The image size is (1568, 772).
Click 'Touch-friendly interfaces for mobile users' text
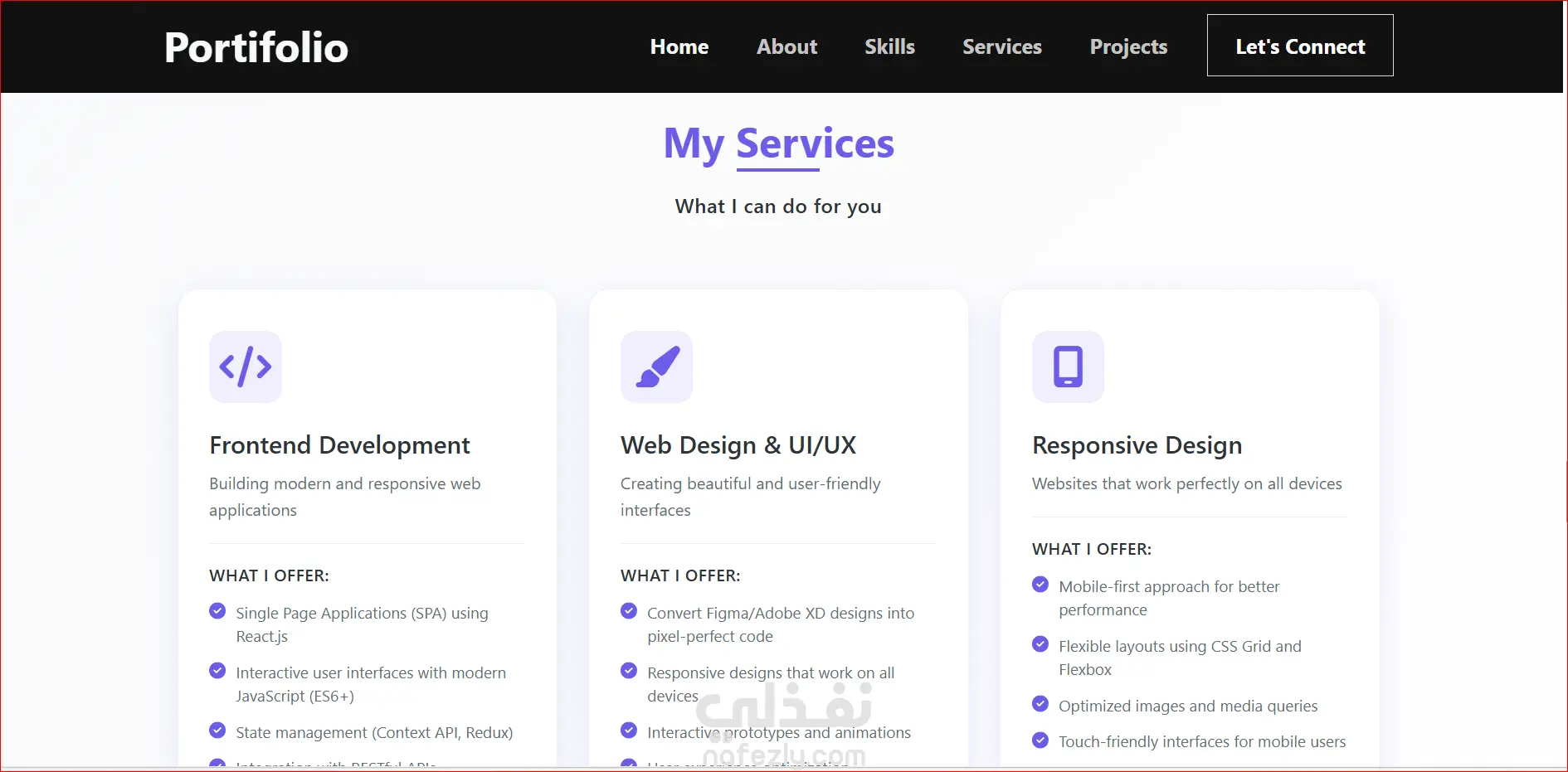click(1202, 742)
